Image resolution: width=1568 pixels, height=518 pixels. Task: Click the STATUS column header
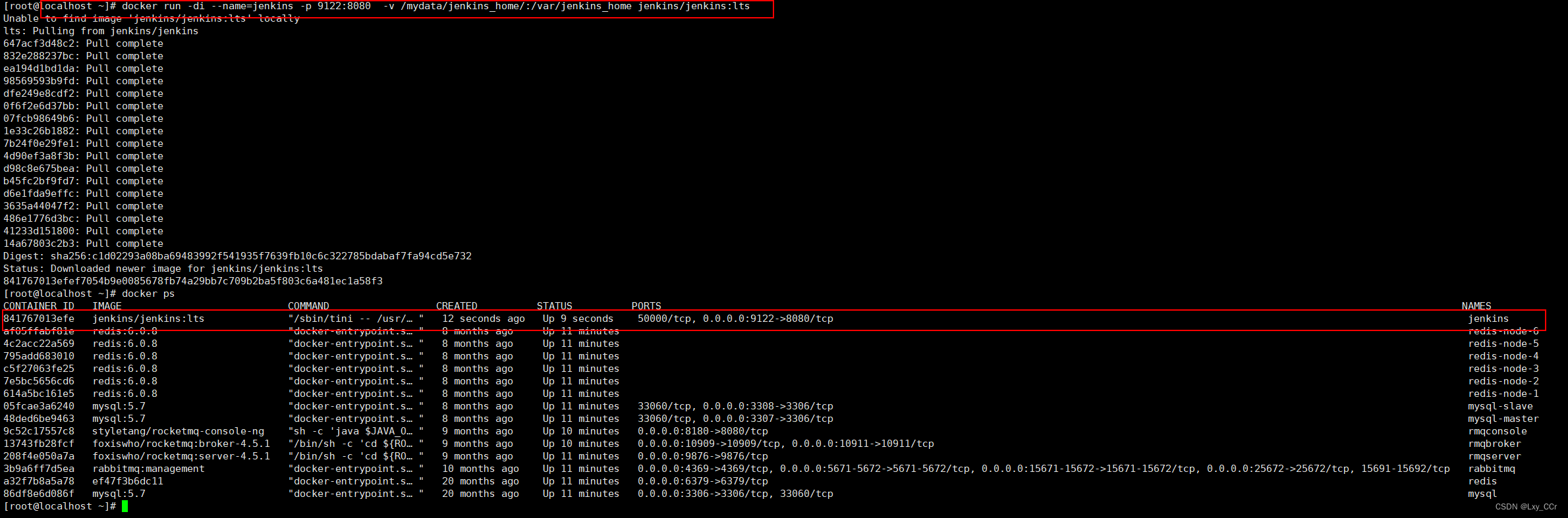coord(555,306)
